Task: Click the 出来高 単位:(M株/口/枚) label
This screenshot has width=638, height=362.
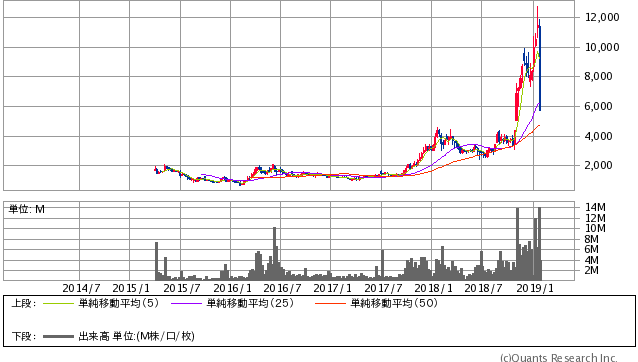Action: (x=136, y=336)
